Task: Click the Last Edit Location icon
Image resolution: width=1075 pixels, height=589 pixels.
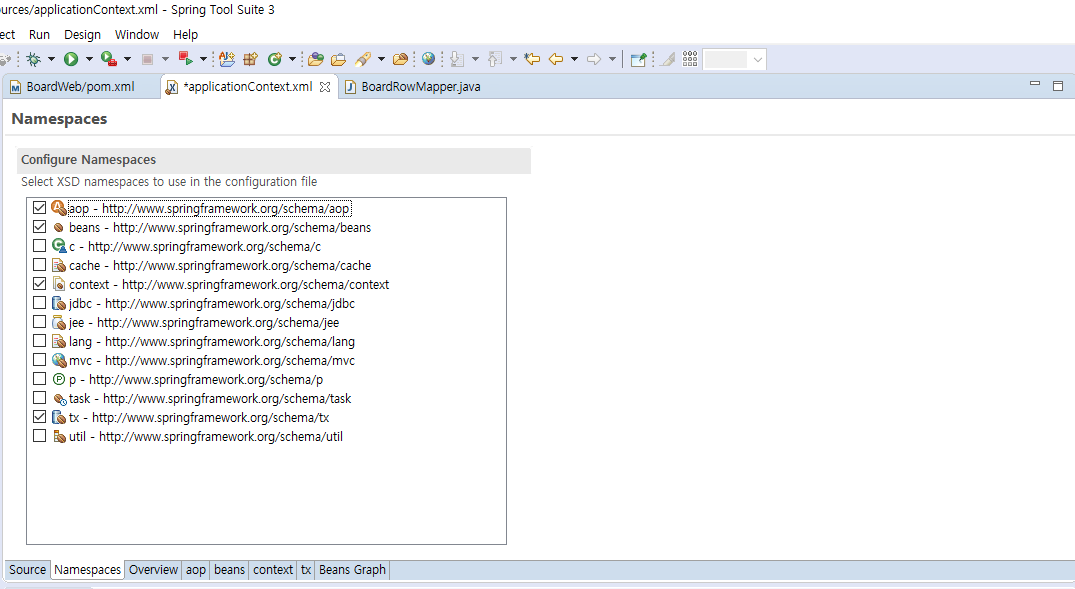Action: click(x=532, y=60)
